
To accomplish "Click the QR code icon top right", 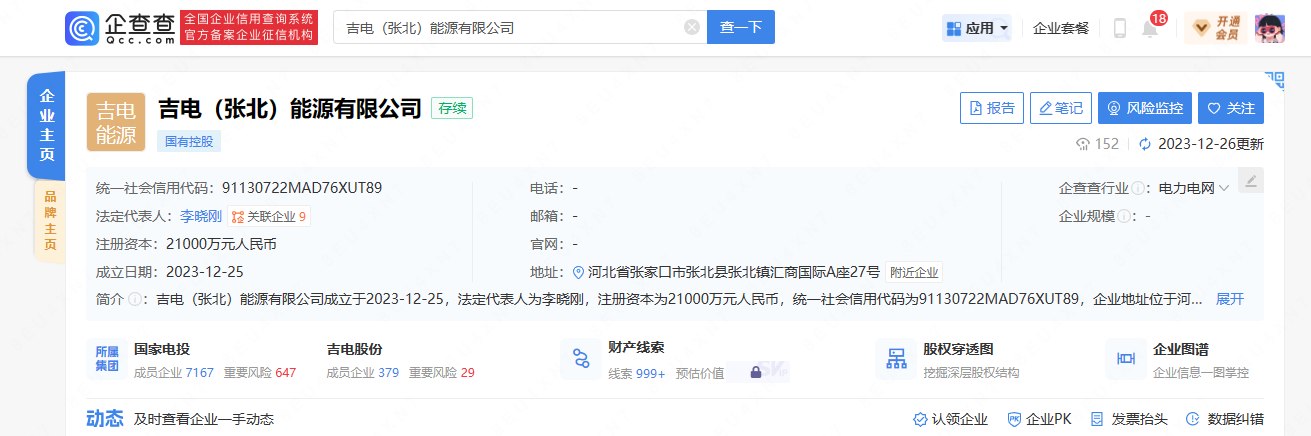I will click(x=1274, y=79).
